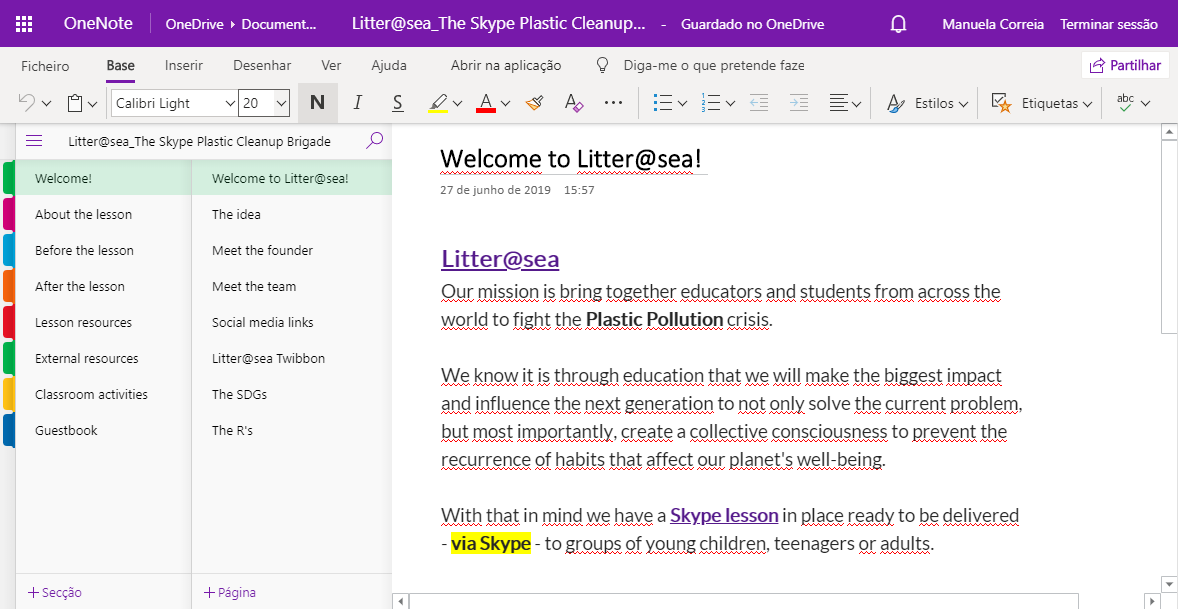The height and width of the screenshot is (609, 1178).
Task: Click the paragraph alignment icon
Action: click(838, 103)
